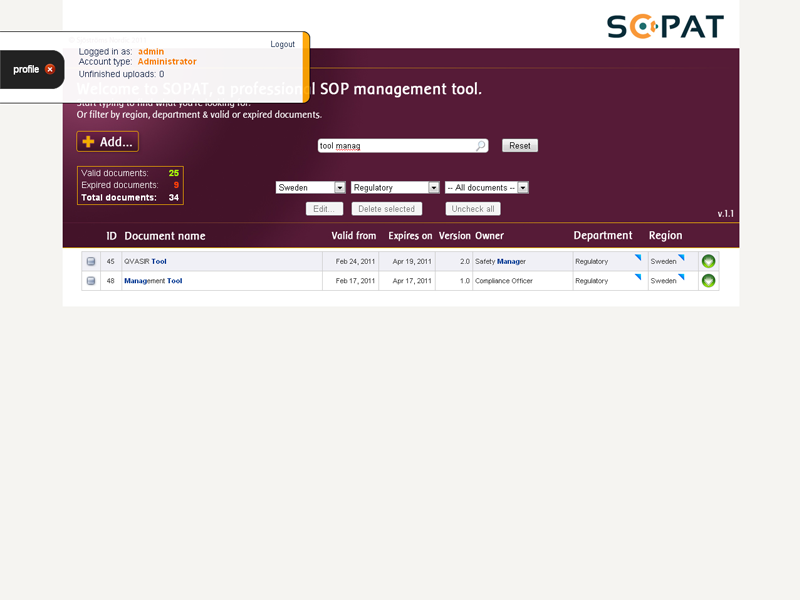This screenshot has width=800, height=600.
Task: Toggle the checkbox for Management Tool row
Action: (x=91, y=281)
